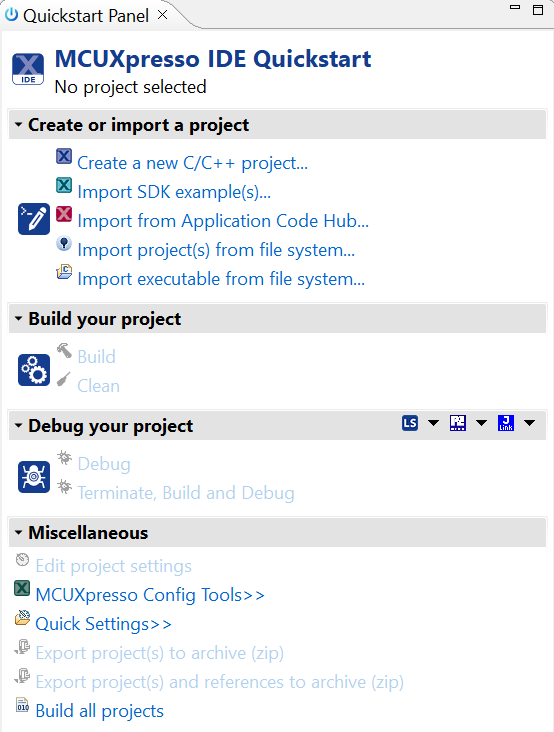The image size is (554, 732).
Task: Open the dropdown arrow next to J-Link icon
Action: (x=529, y=423)
